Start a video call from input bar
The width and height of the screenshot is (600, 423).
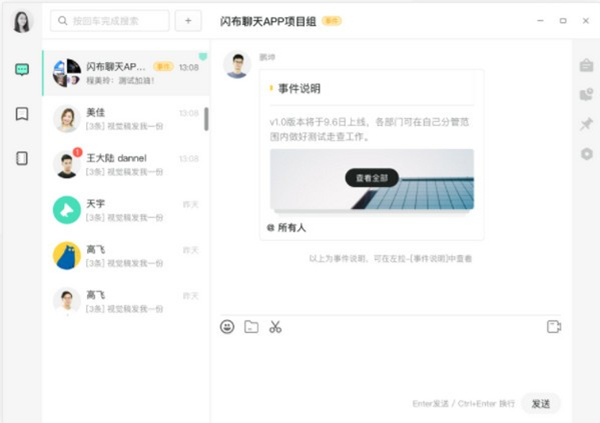pyautogui.click(x=553, y=326)
